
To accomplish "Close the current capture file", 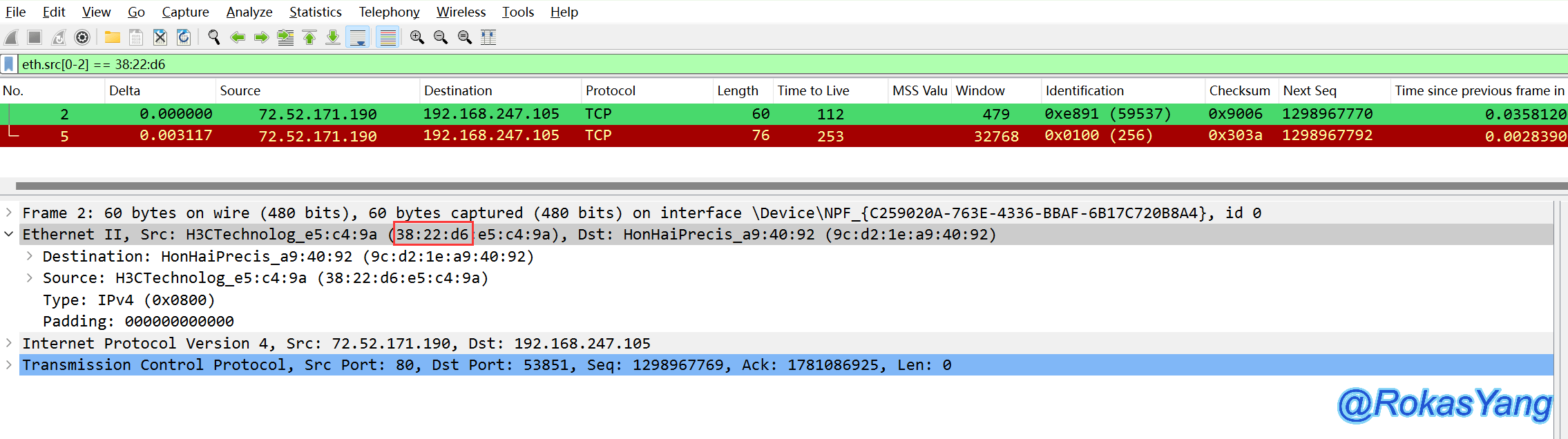I will 160,37.
